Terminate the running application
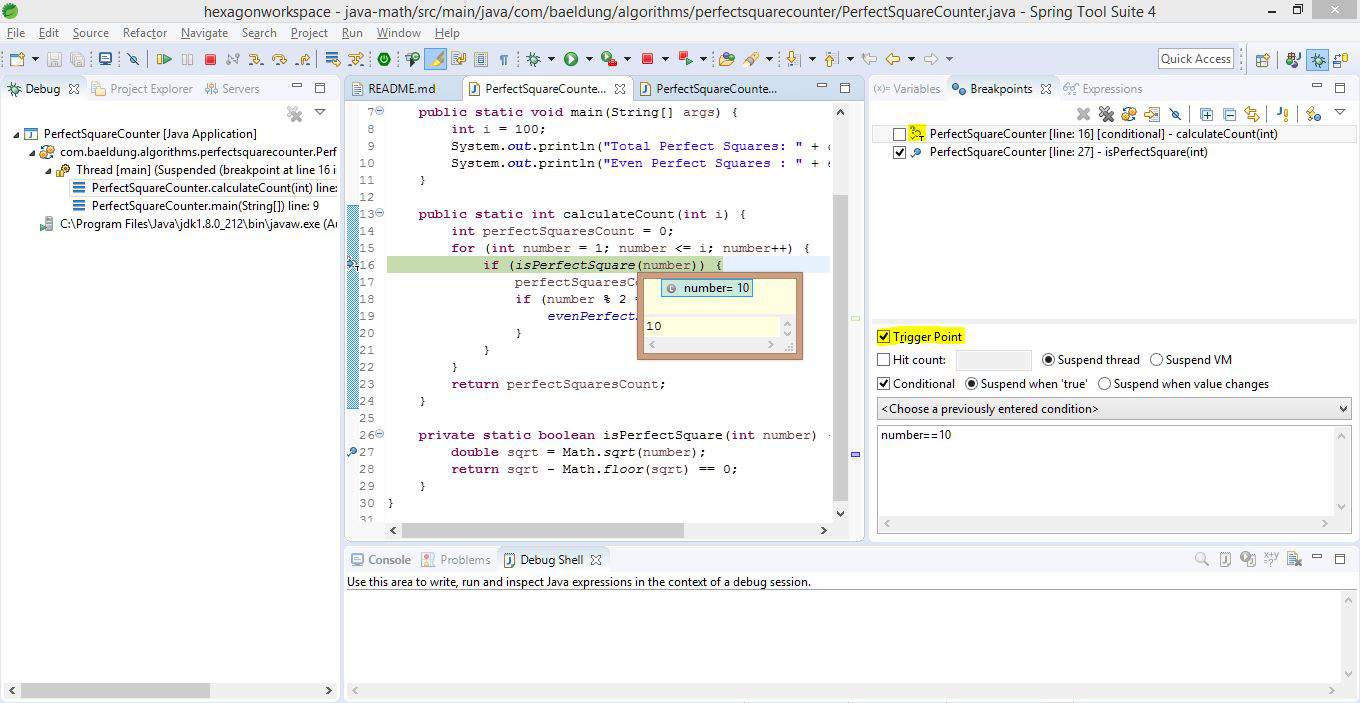Viewport: 1360px width, 703px height. (x=209, y=58)
